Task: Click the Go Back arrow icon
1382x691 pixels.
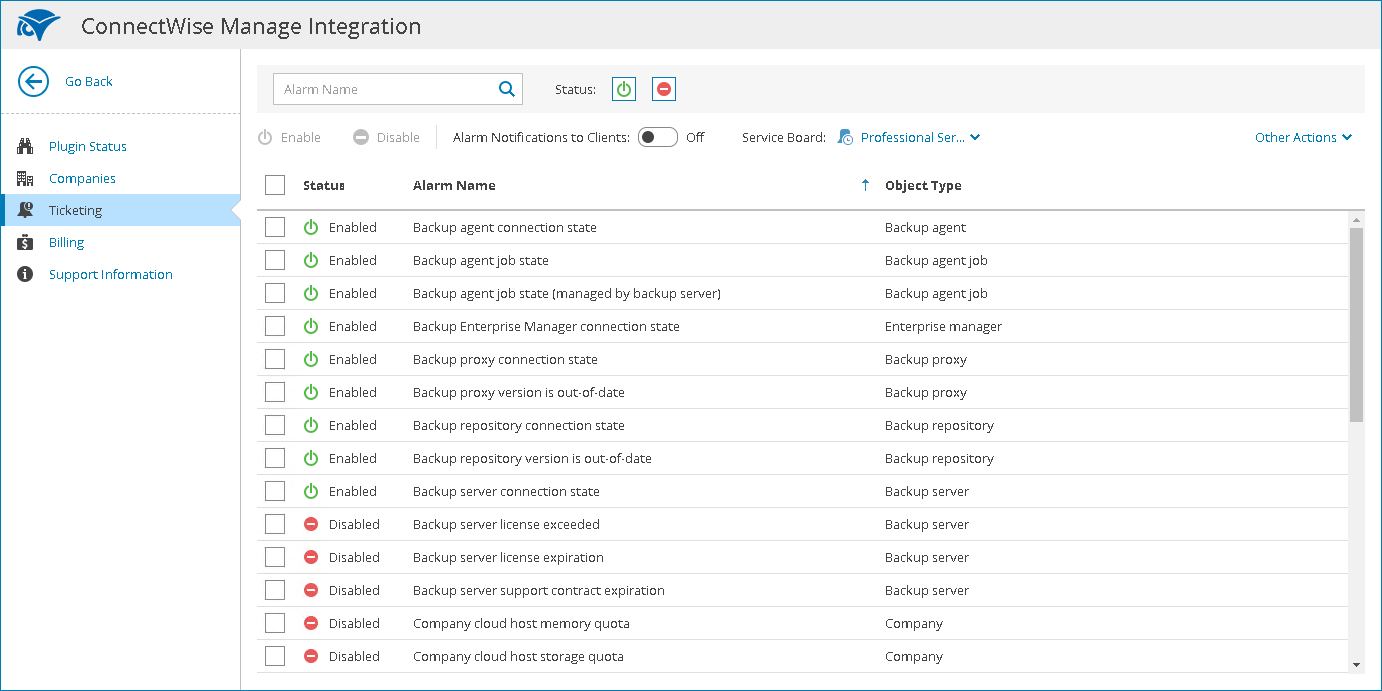Action: click(34, 82)
